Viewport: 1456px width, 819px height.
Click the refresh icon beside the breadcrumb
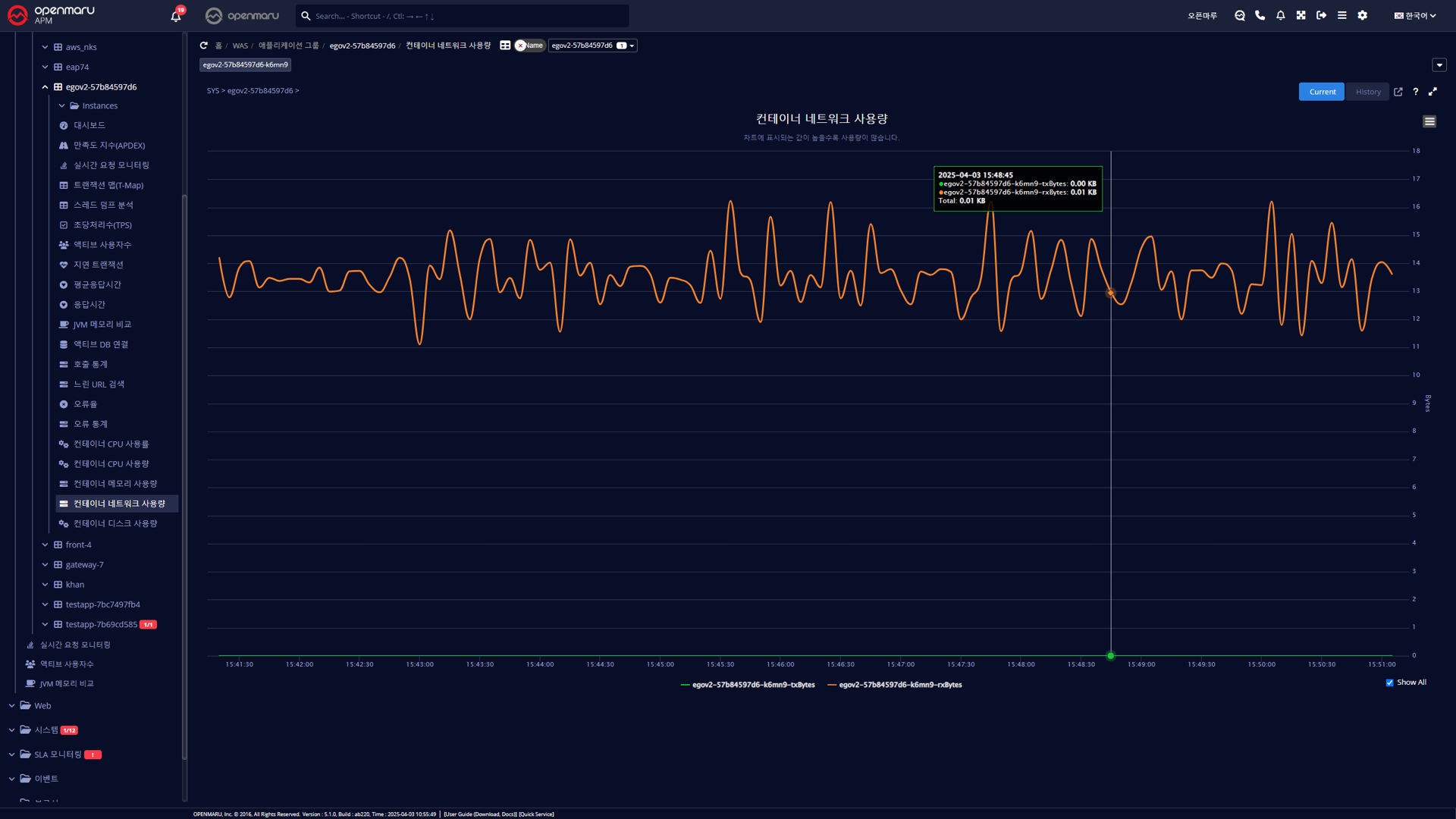203,45
